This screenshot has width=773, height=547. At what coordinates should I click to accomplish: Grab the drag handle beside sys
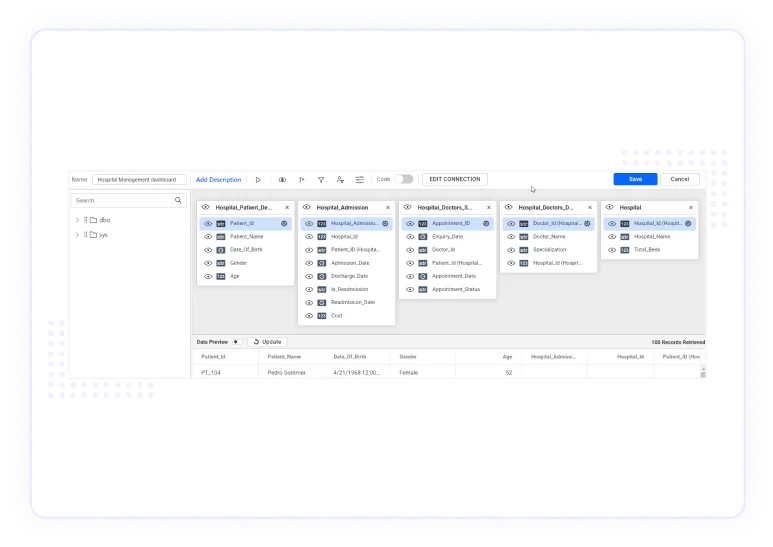pos(85,235)
